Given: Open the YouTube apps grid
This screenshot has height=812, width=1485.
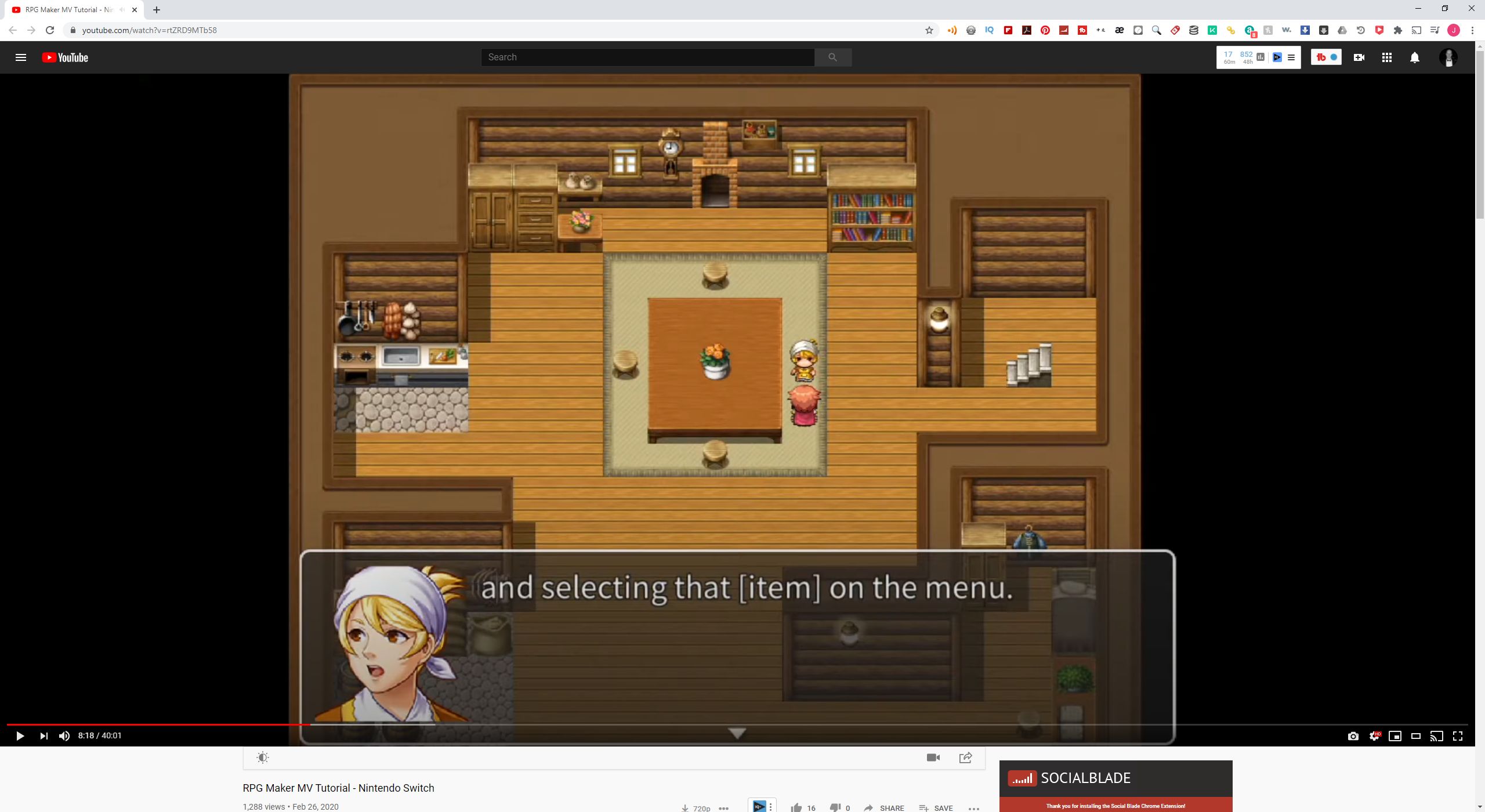Looking at the screenshot, I should (1387, 57).
